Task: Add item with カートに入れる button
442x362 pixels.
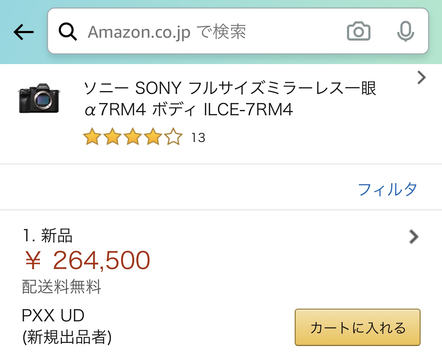Action: tap(358, 327)
